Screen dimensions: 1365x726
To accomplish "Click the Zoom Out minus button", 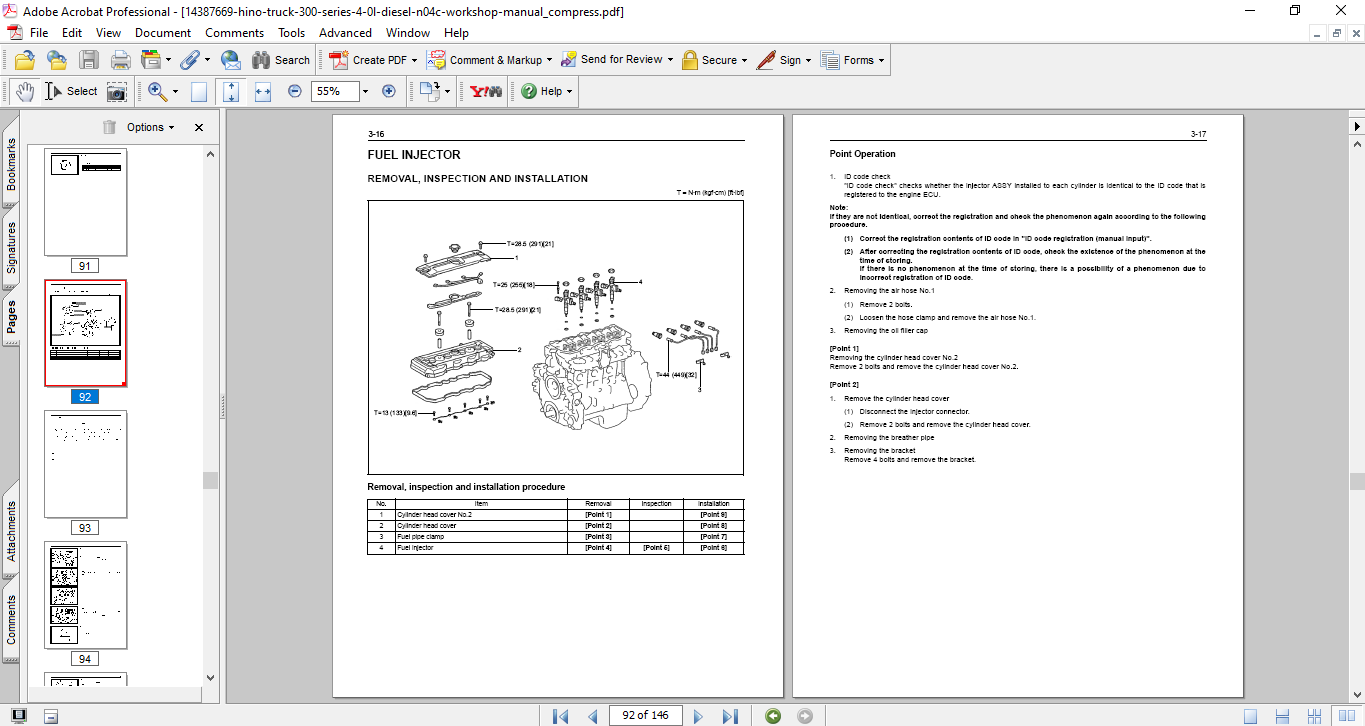I will pyautogui.click(x=295, y=91).
